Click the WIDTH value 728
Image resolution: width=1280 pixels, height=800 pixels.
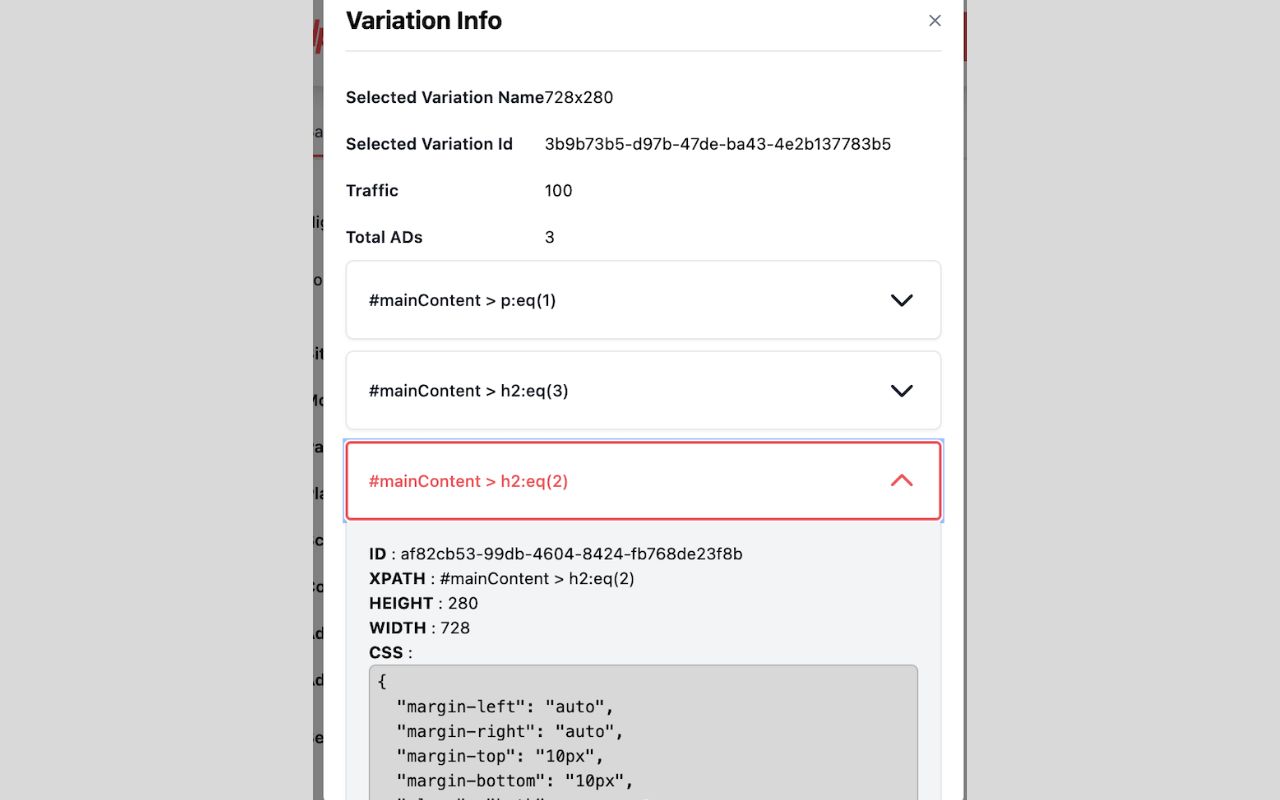coord(455,628)
